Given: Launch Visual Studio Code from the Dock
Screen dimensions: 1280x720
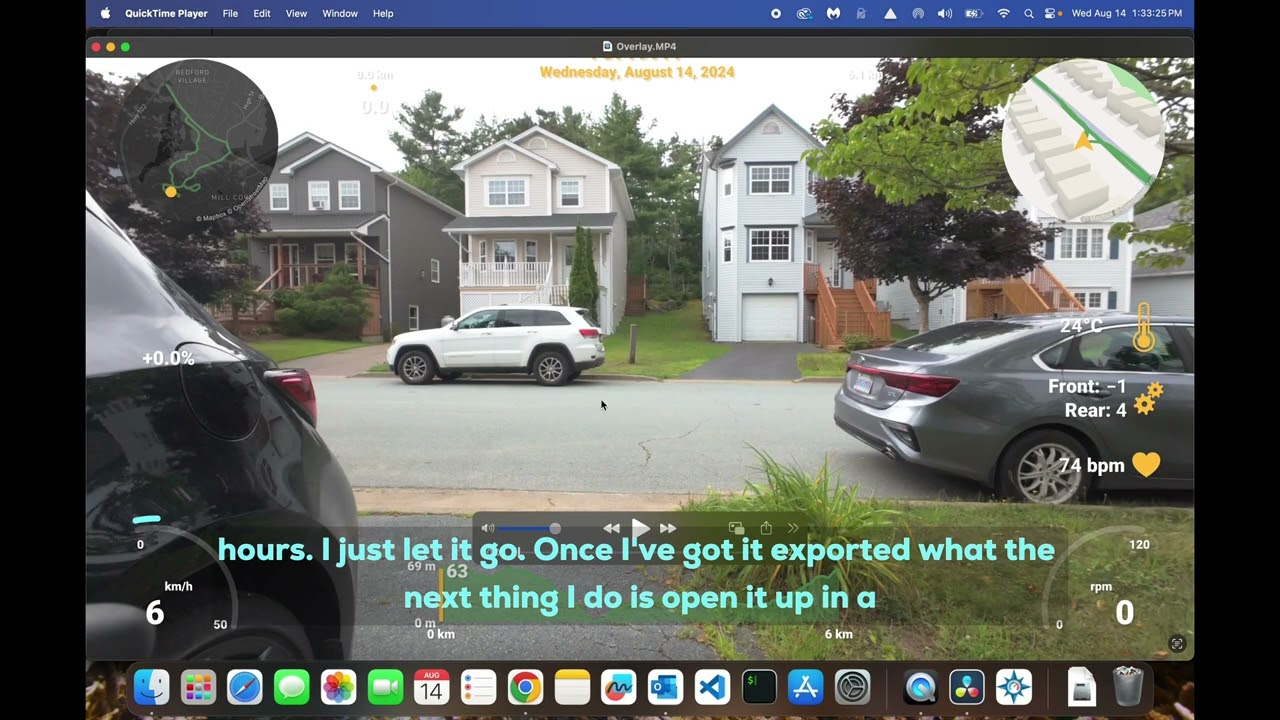Looking at the screenshot, I should [x=712, y=687].
